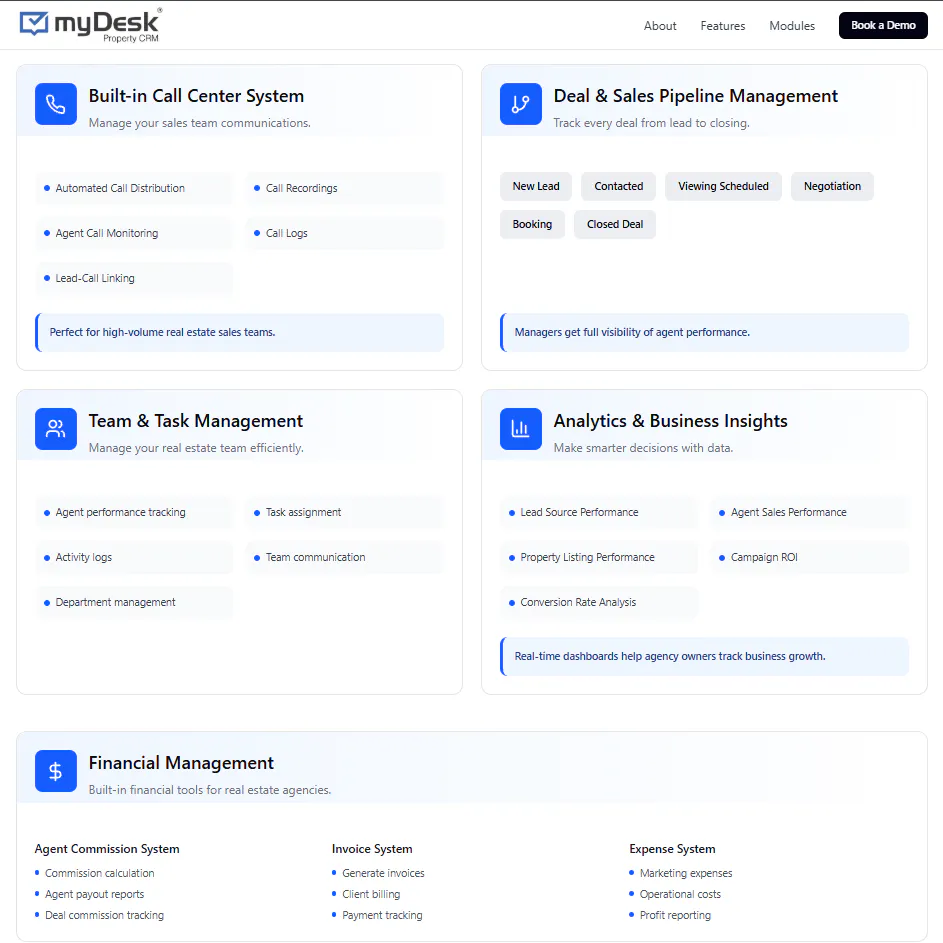
Task: Click Property Listing Performance item
Action: (x=599, y=558)
